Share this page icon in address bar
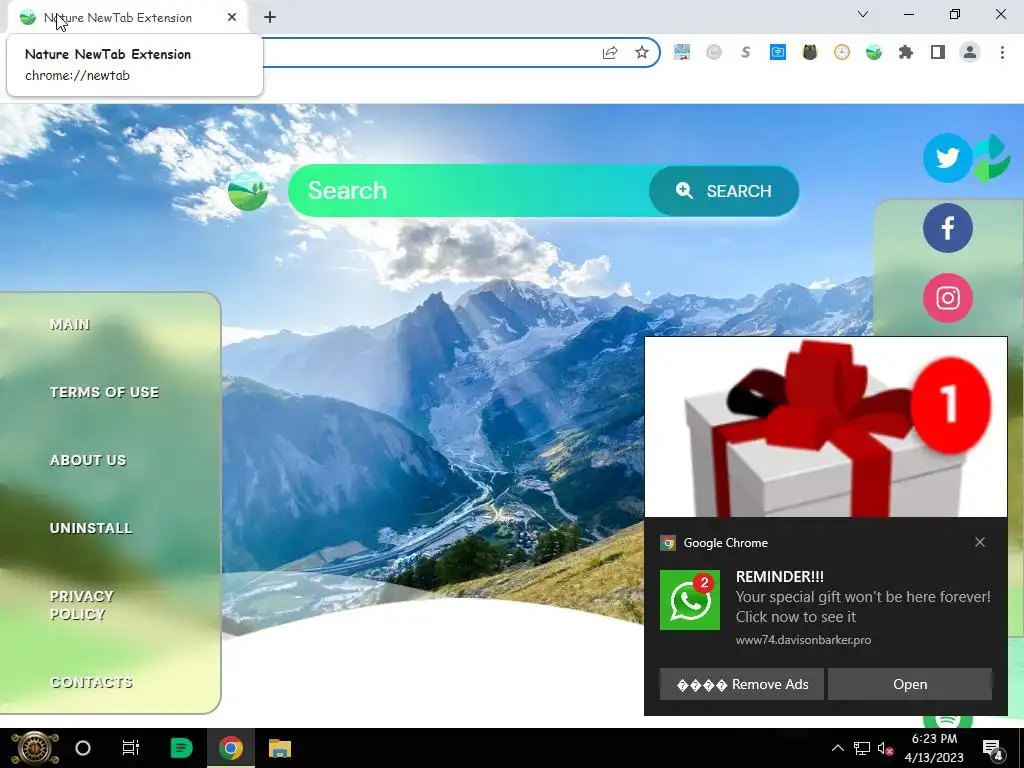This screenshot has width=1024, height=768. (610, 52)
